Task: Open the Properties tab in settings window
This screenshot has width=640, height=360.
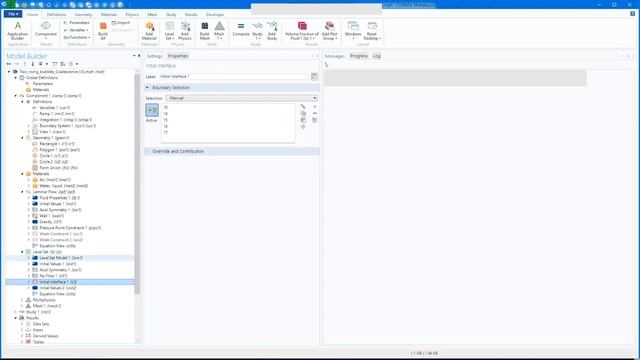Action: pos(178,56)
